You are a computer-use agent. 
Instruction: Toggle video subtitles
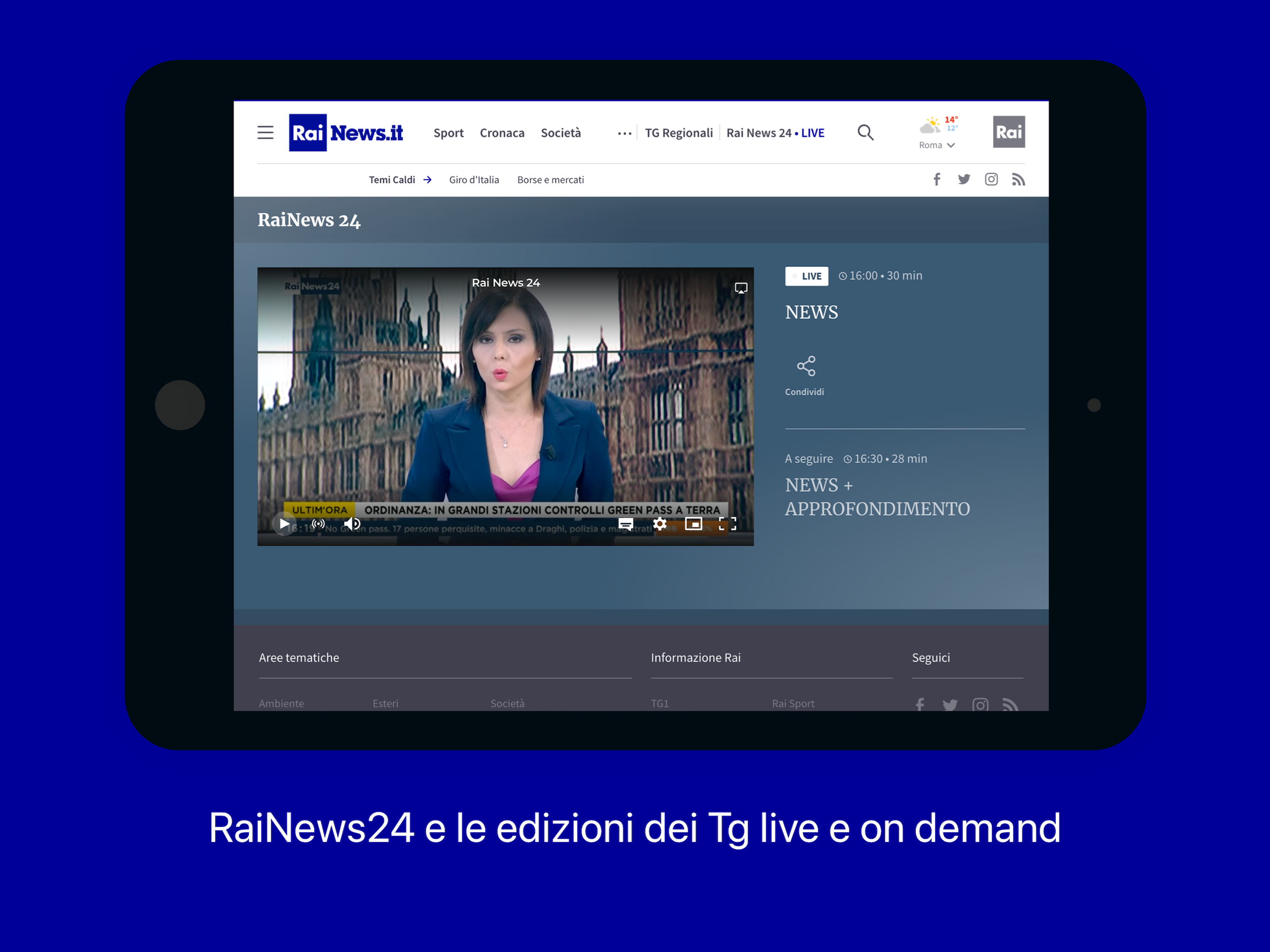point(626,524)
